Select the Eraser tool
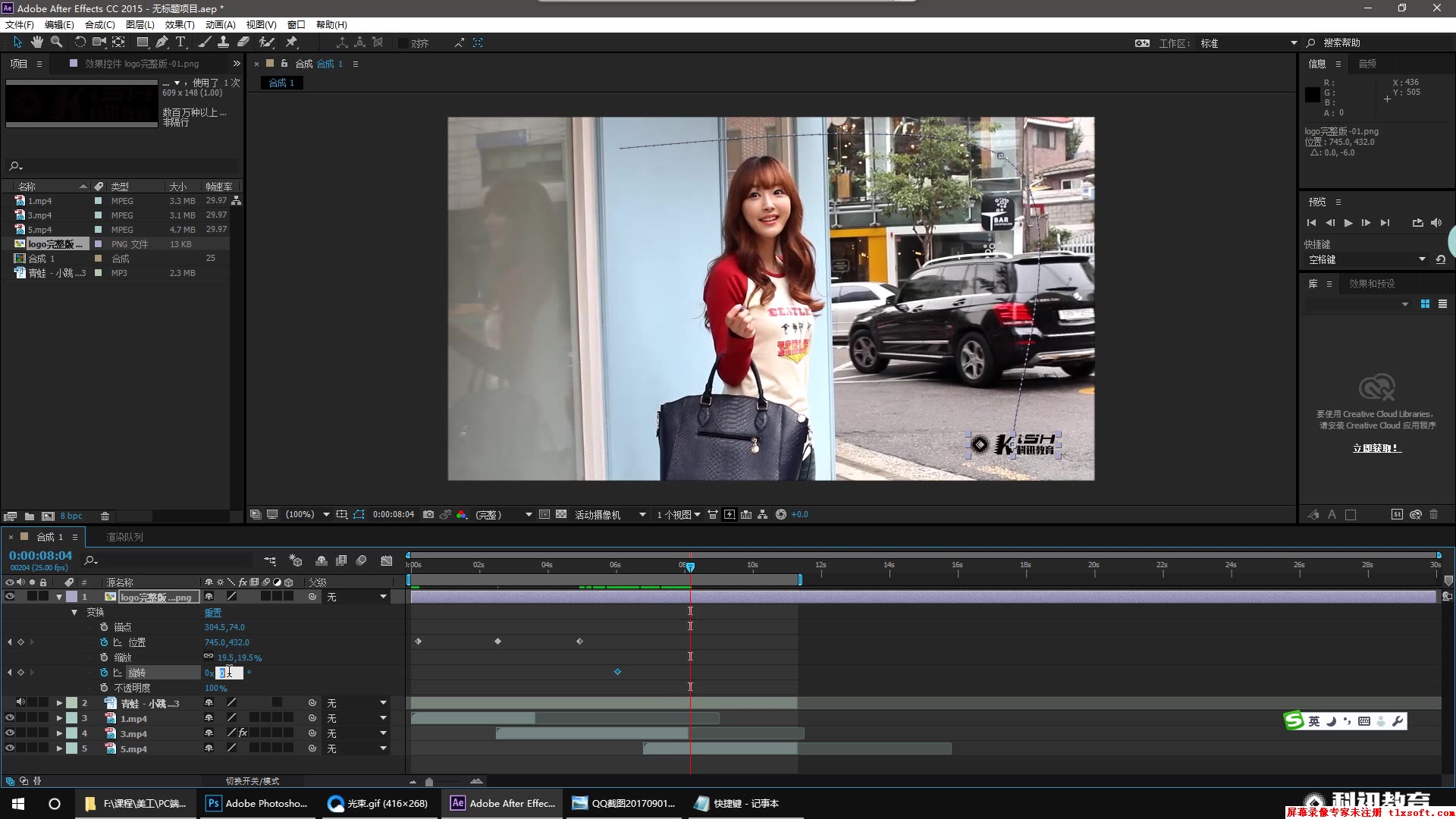1456x819 pixels. click(x=243, y=42)
